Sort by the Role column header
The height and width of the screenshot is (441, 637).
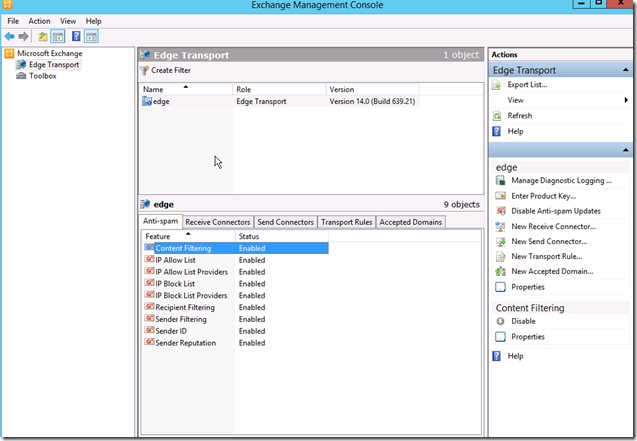click(280, 89)
